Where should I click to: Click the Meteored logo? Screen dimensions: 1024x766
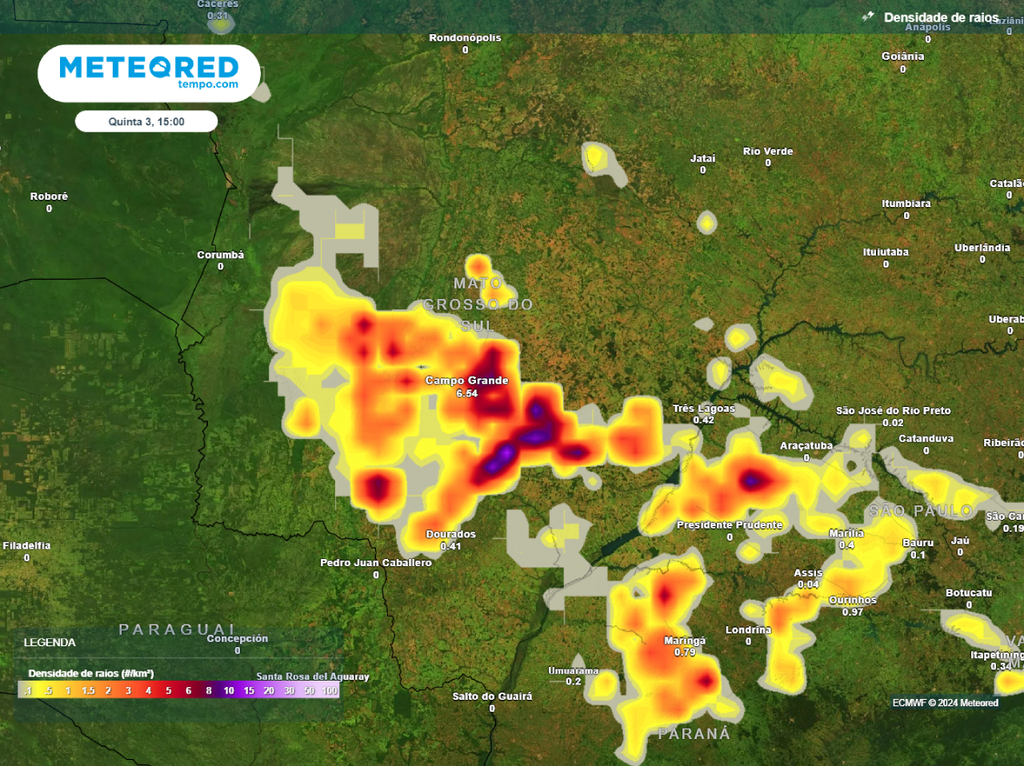click(149, 67)
